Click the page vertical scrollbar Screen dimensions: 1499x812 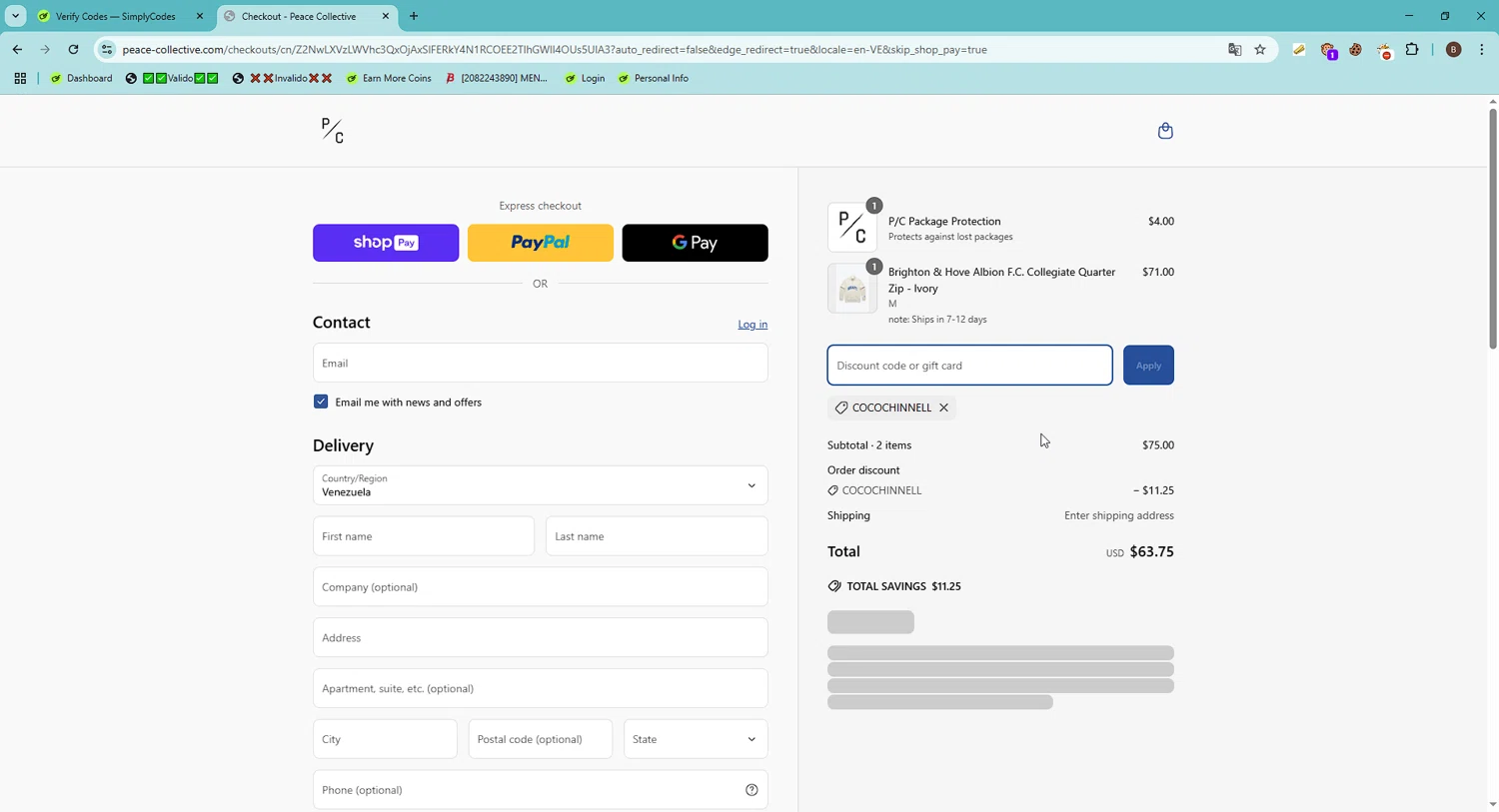point(1492,230)
